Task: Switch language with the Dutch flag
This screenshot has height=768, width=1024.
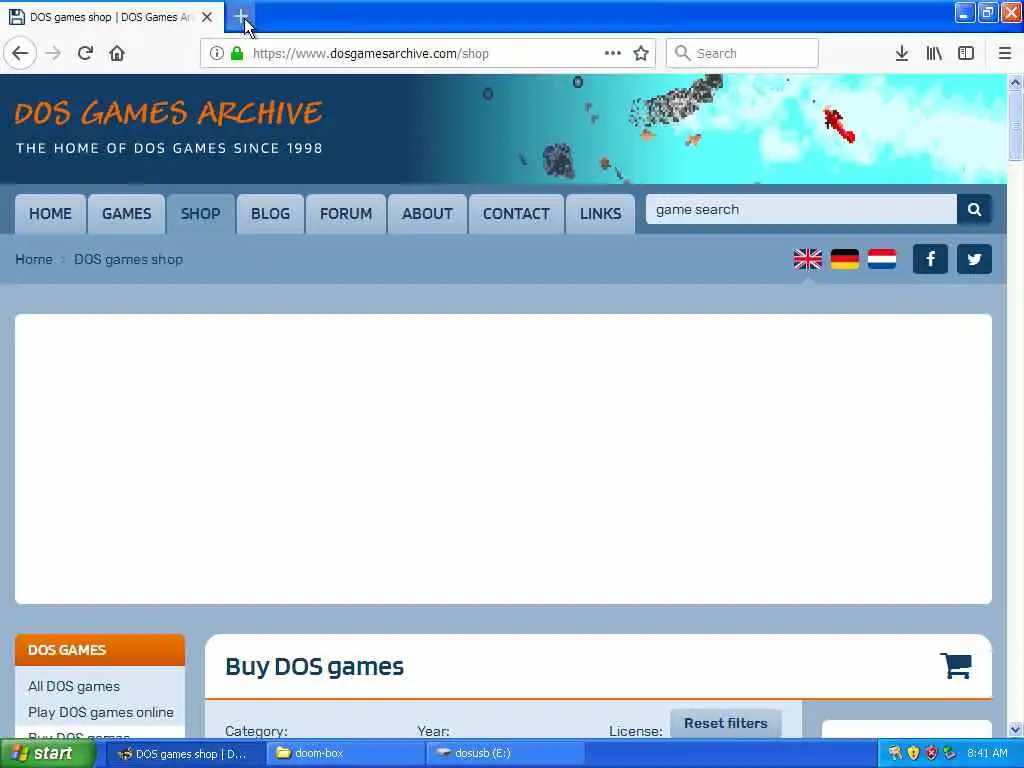Action: 882,259
